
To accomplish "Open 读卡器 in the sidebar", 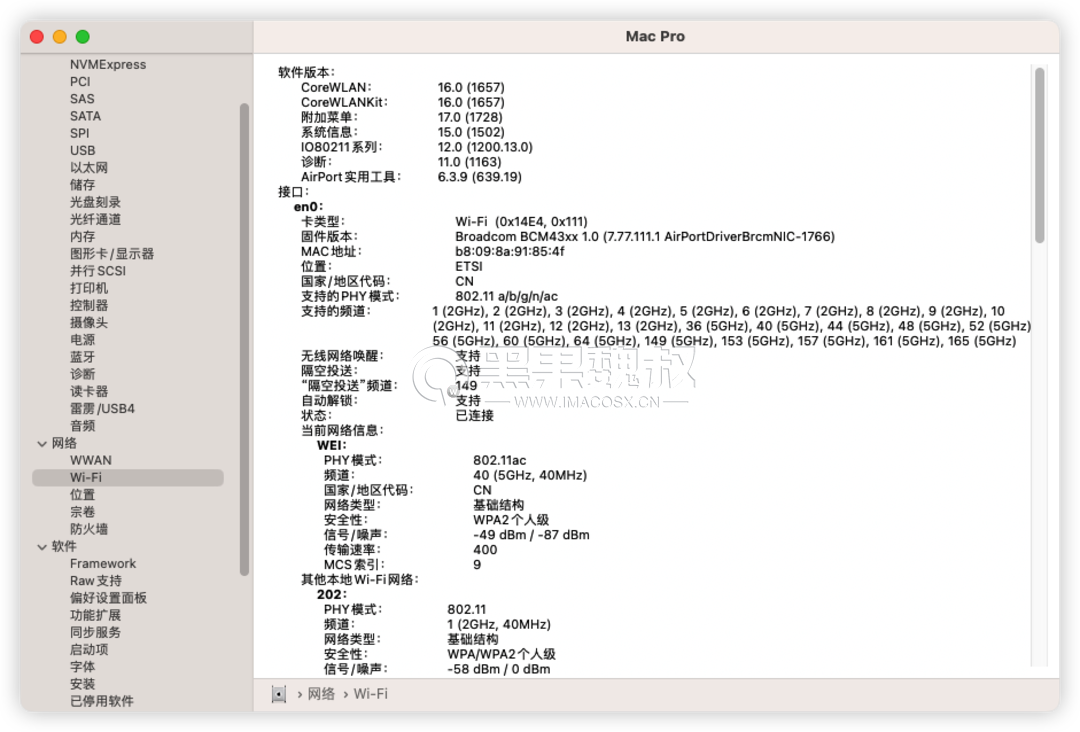I will click(x=89, y=392).
